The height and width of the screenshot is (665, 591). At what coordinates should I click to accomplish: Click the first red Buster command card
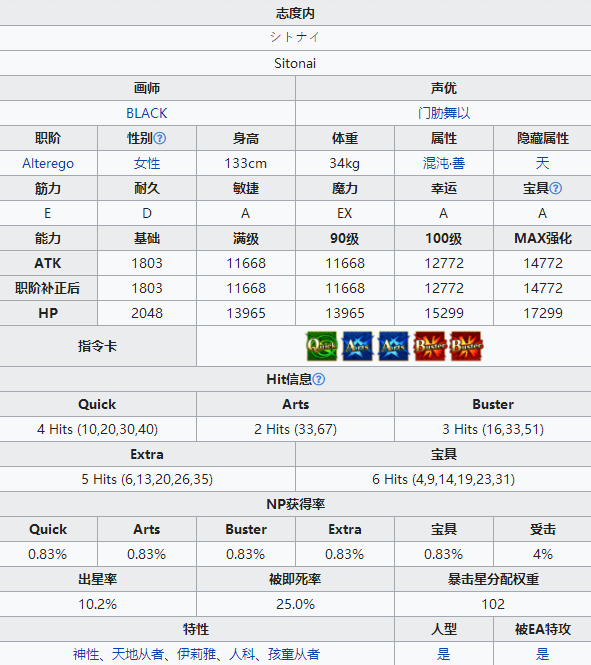429,346
